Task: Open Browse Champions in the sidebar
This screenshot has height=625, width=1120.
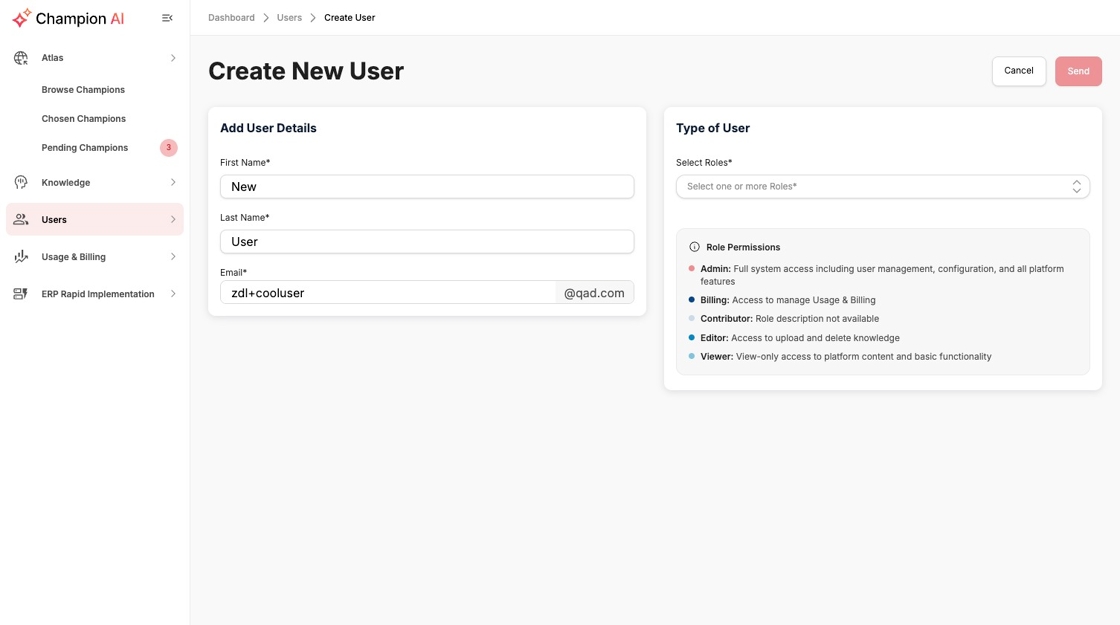Action: point(83,90)
